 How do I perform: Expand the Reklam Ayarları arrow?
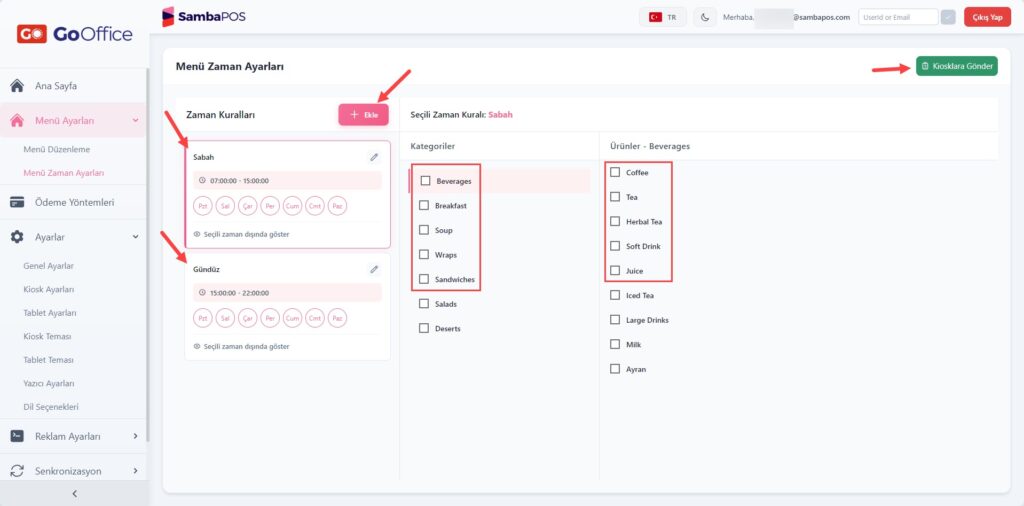tap(135, 436)
